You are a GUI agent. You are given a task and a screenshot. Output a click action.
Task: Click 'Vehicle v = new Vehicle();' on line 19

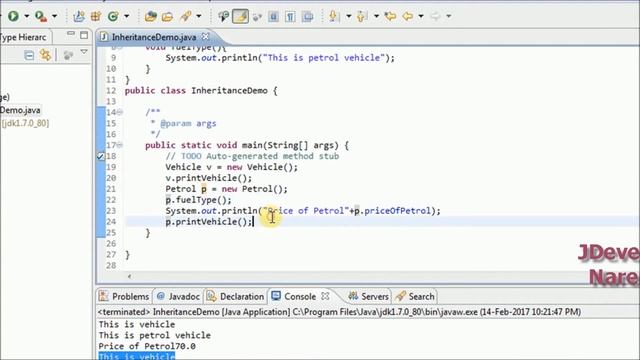point(231,167)
